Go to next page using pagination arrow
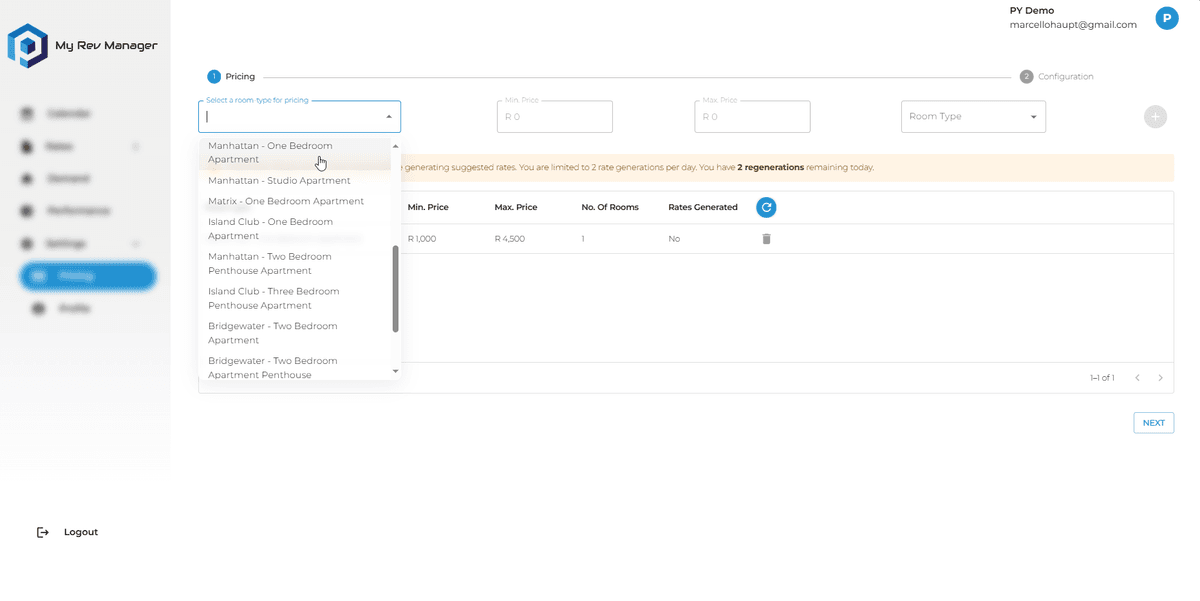1200x601 pixels. coord(1160,378)
